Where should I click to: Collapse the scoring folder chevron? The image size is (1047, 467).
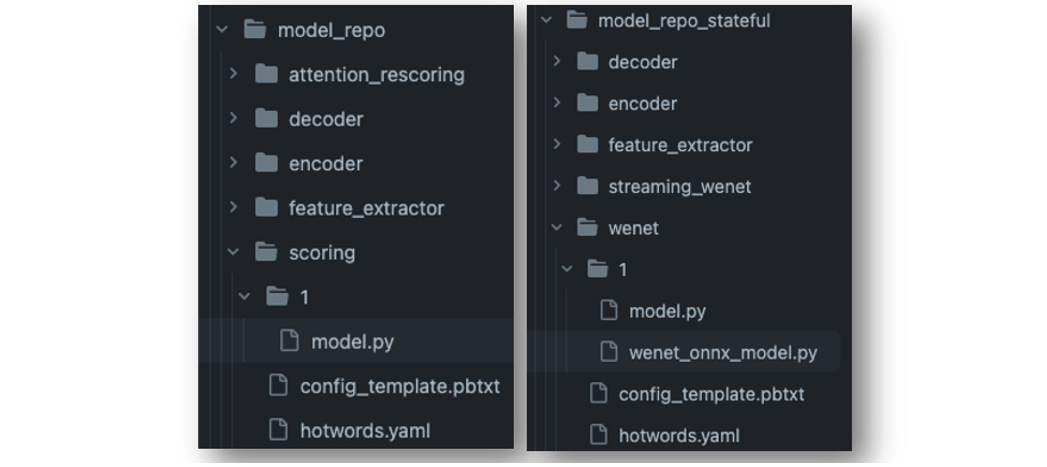(233, 252)
